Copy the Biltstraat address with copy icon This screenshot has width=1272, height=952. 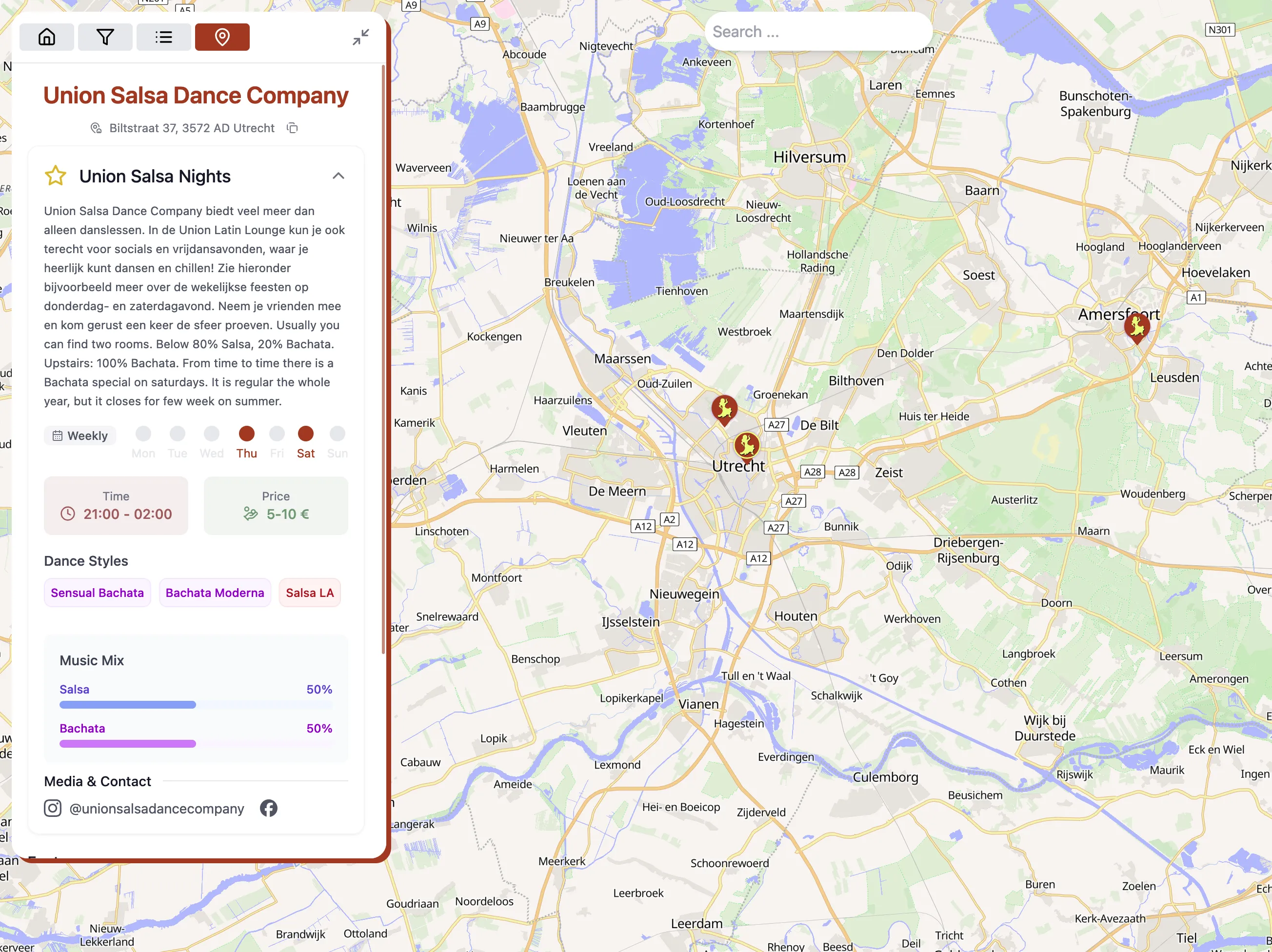(292, 128)
